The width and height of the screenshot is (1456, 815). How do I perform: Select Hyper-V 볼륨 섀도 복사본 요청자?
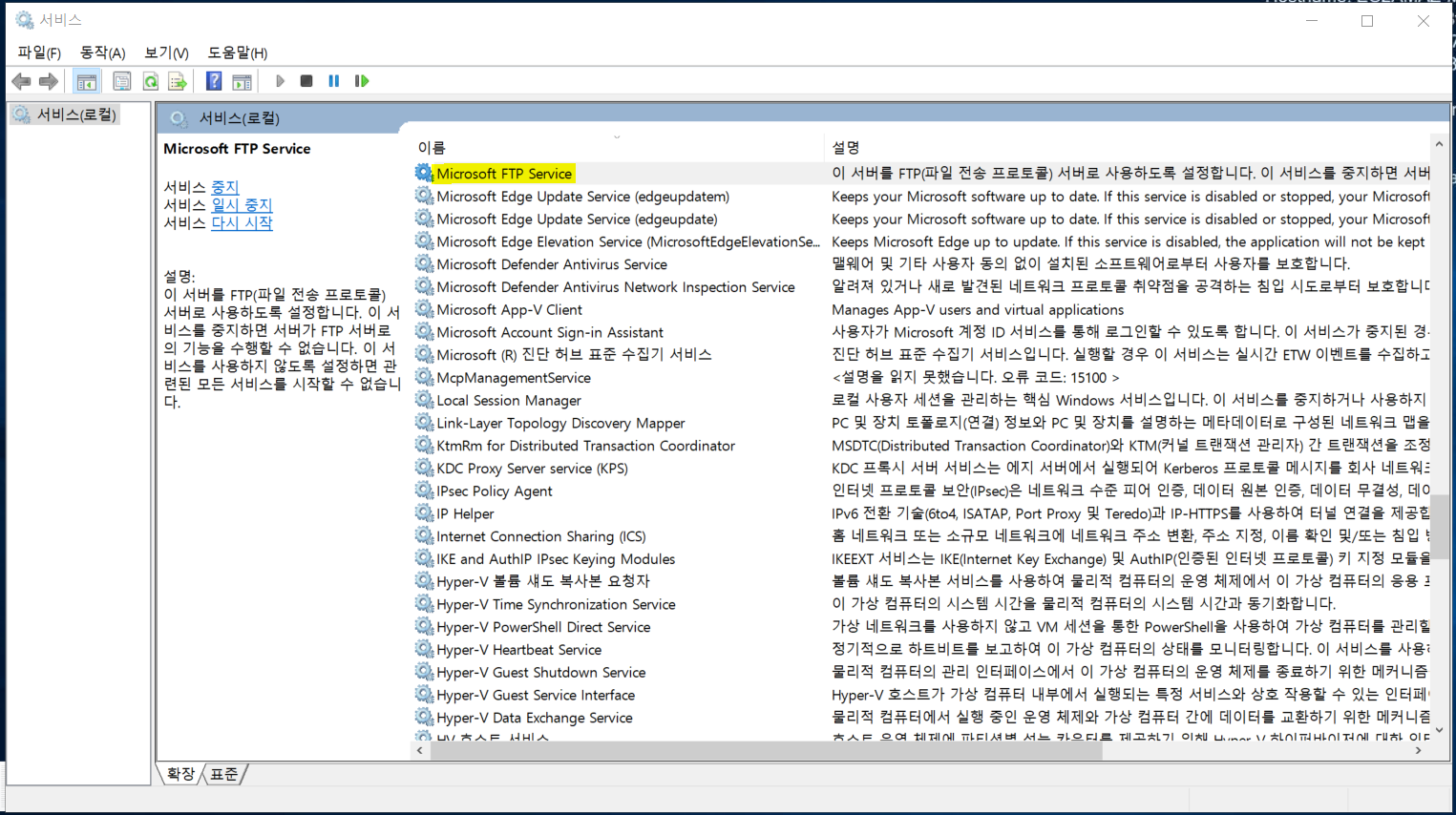[543, 581]
